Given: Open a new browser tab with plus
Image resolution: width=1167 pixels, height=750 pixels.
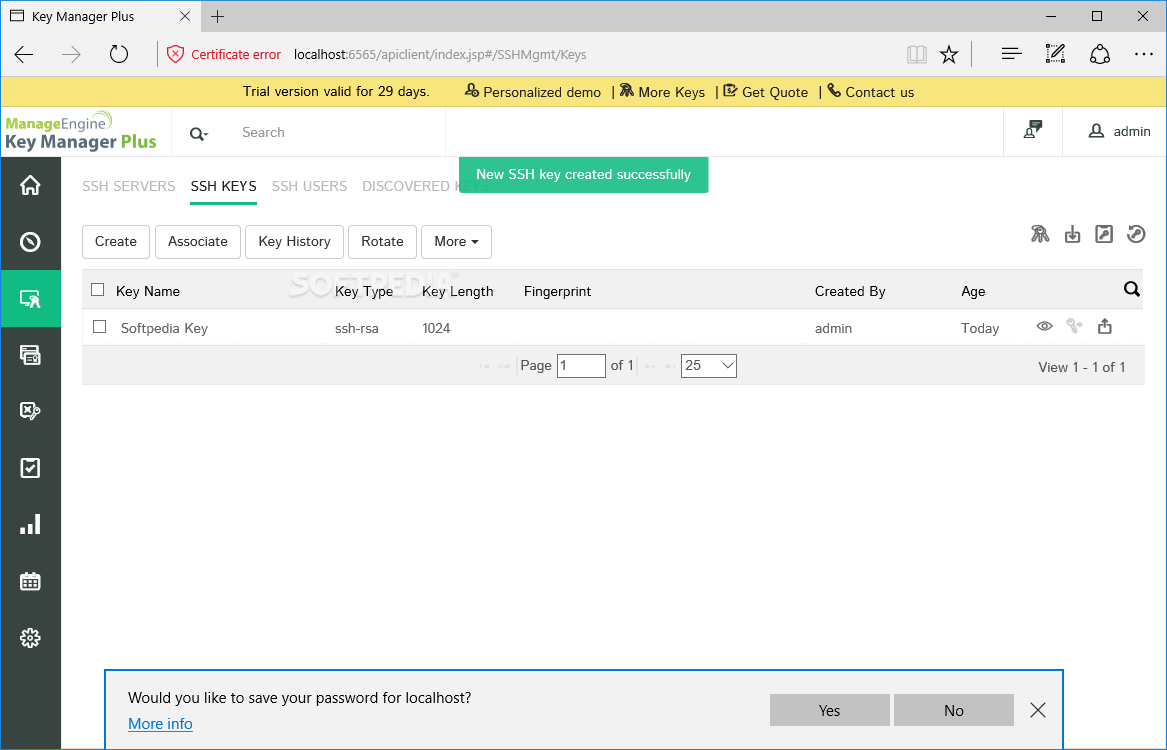Looking at the screenshot, I should point(217,16).
